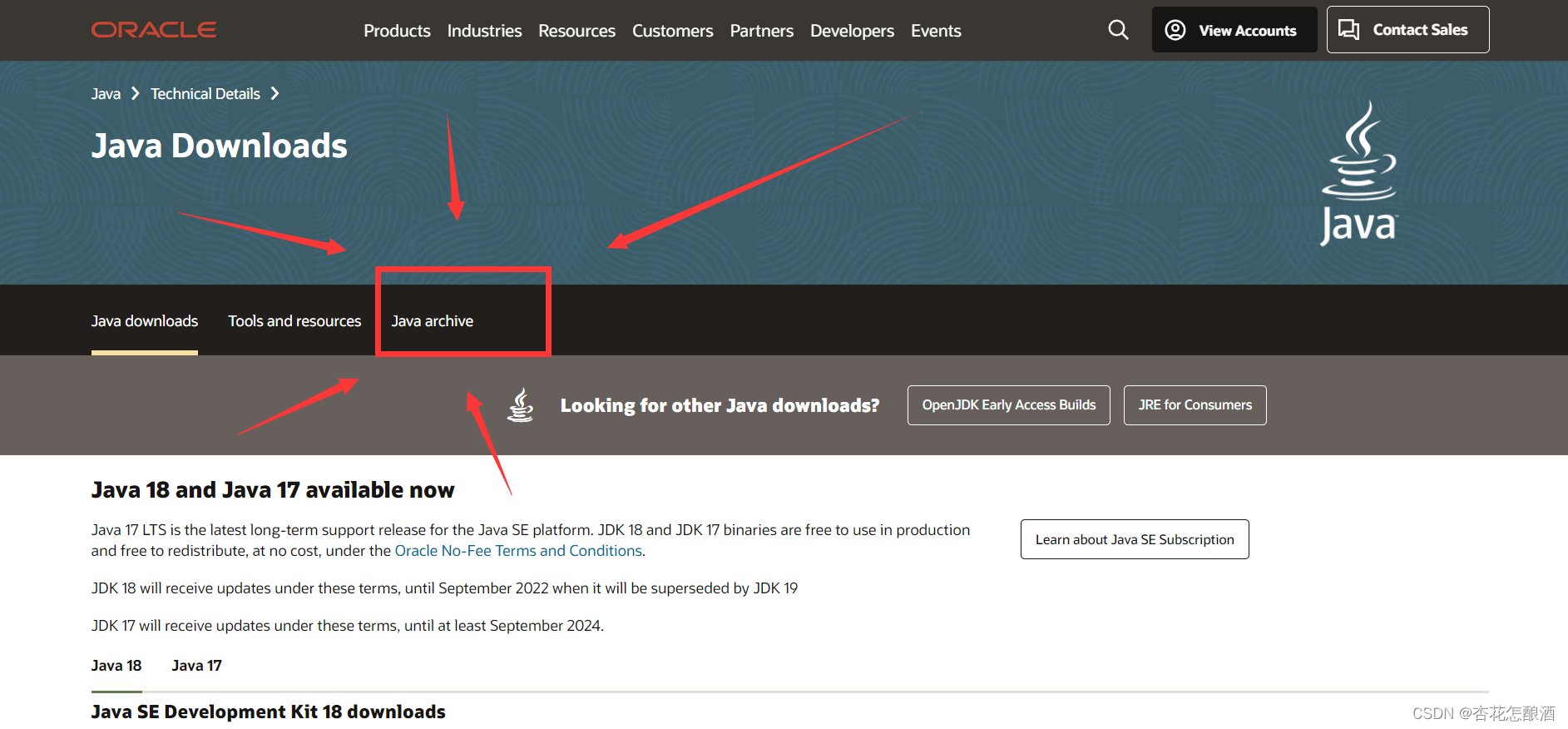Open Oracle No-Fee Terms and Conditions link

[x=518, y=551]
